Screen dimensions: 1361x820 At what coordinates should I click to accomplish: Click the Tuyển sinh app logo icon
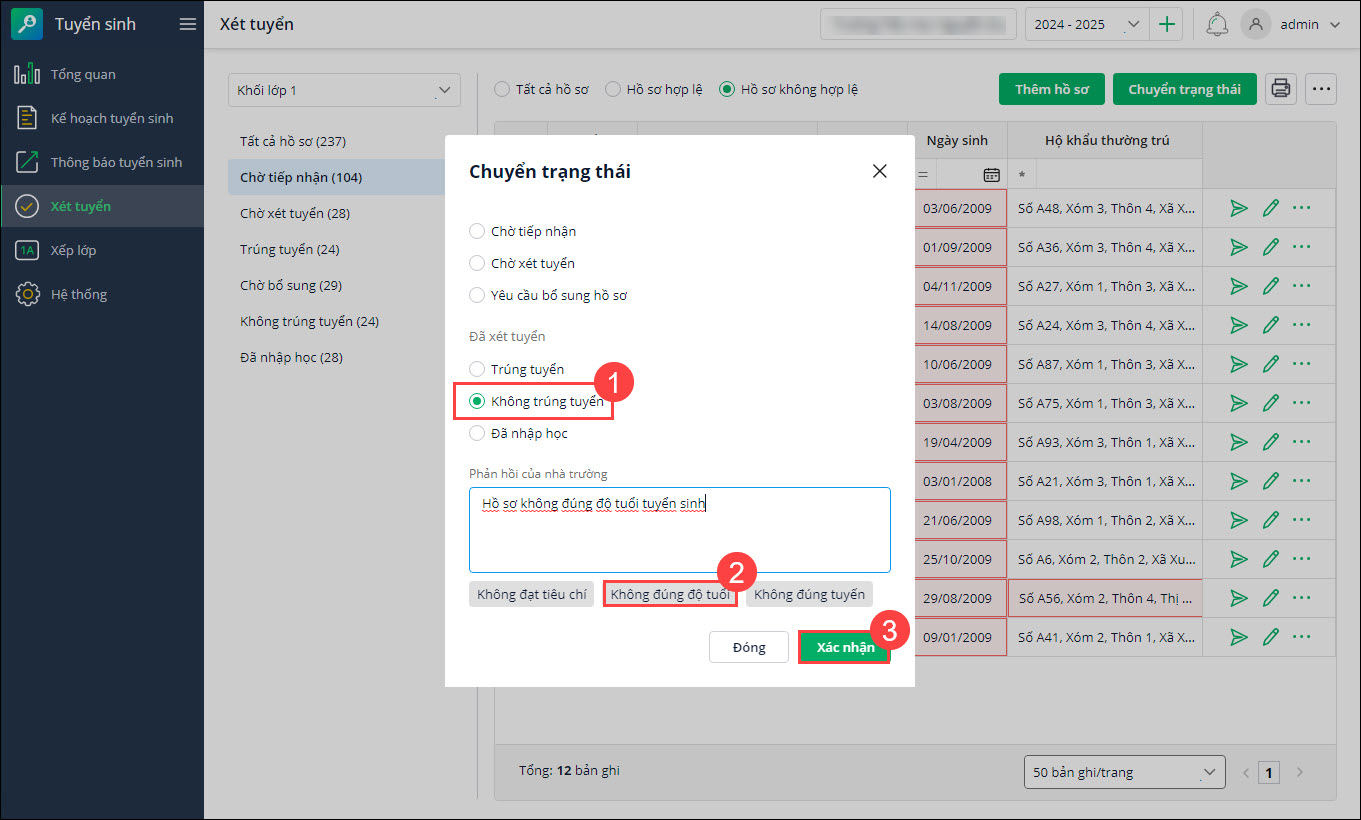[26, 24]
